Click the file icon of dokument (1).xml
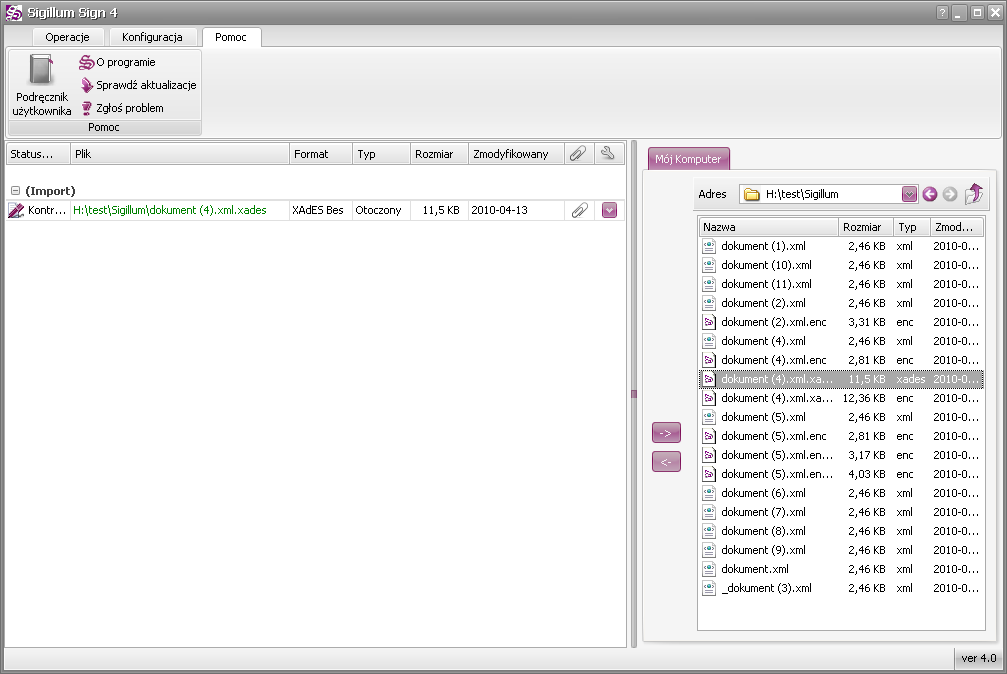 [709, 246]
